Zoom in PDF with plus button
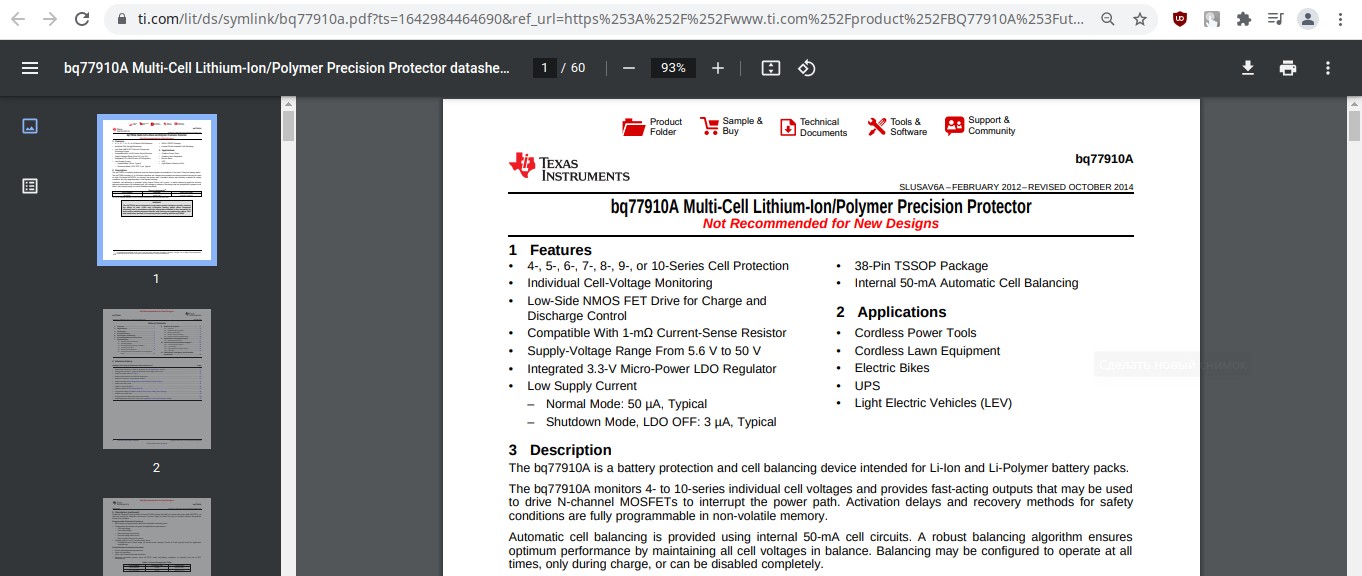Screen dimensions: 1362x576 coord(718,68)
